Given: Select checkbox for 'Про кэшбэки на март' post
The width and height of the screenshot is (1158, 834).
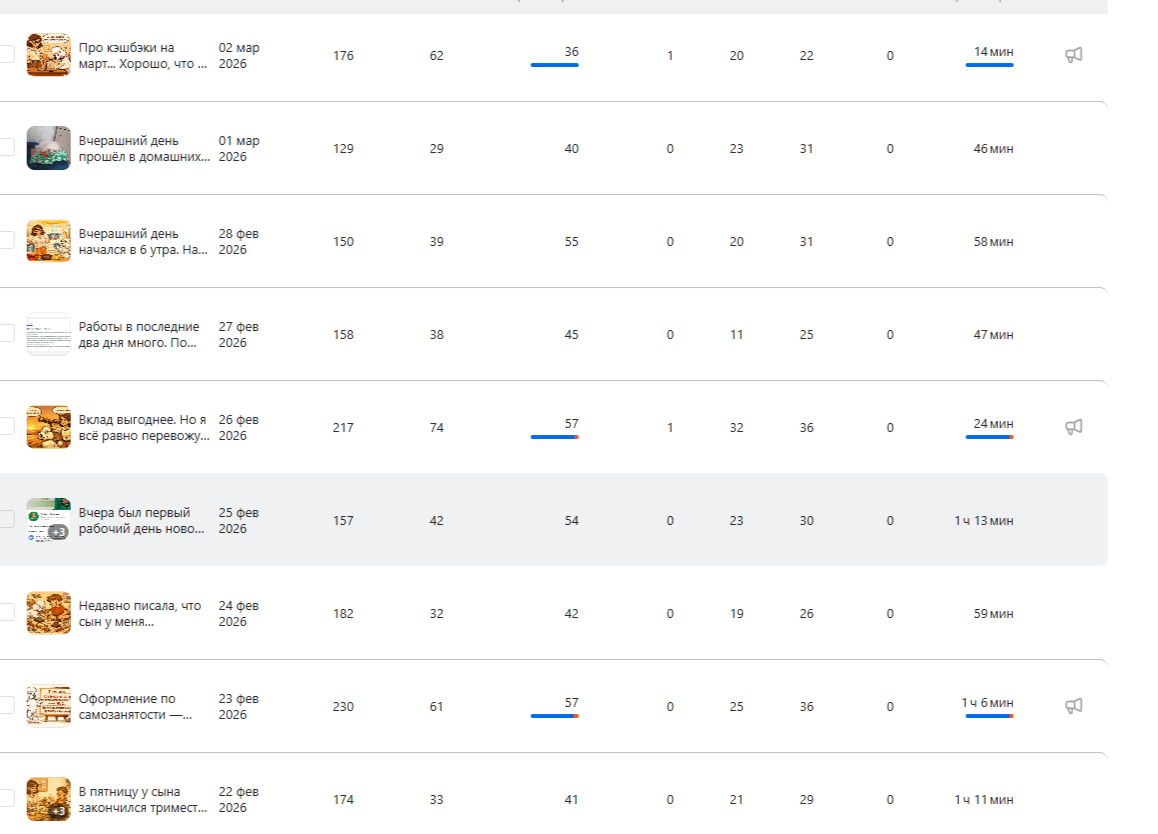Looking at the screenshot, I should point(6,55).
